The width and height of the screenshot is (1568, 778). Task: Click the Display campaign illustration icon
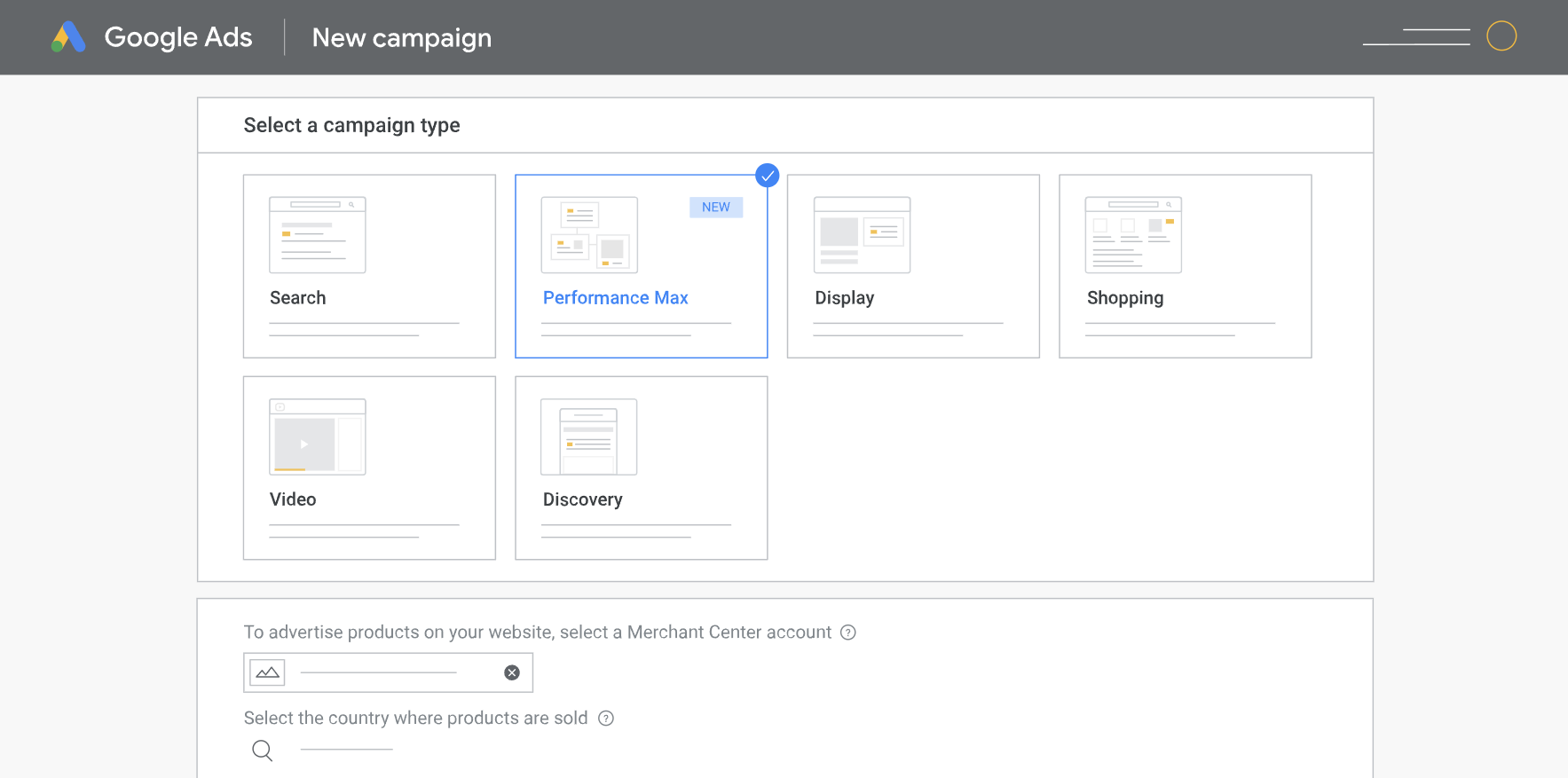(x=862, y=235)
